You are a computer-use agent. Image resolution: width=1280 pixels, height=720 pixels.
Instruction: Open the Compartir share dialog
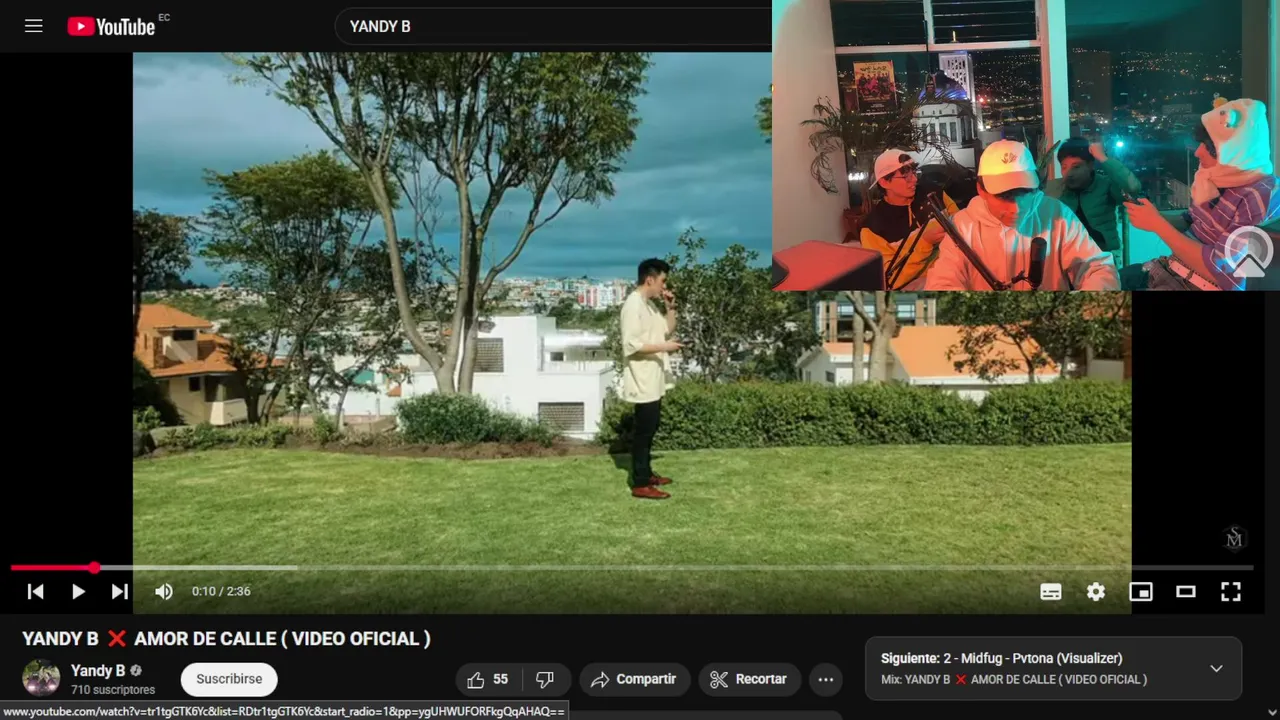[x=635, y=679]
